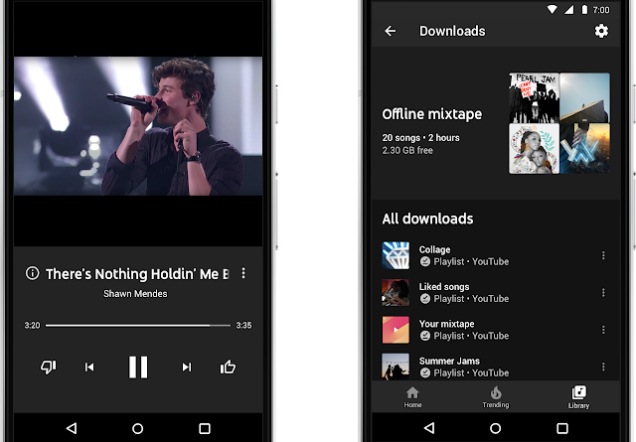Tap downloaded check icon for Liked songs
Screen dimensions: 636x442
425,299
